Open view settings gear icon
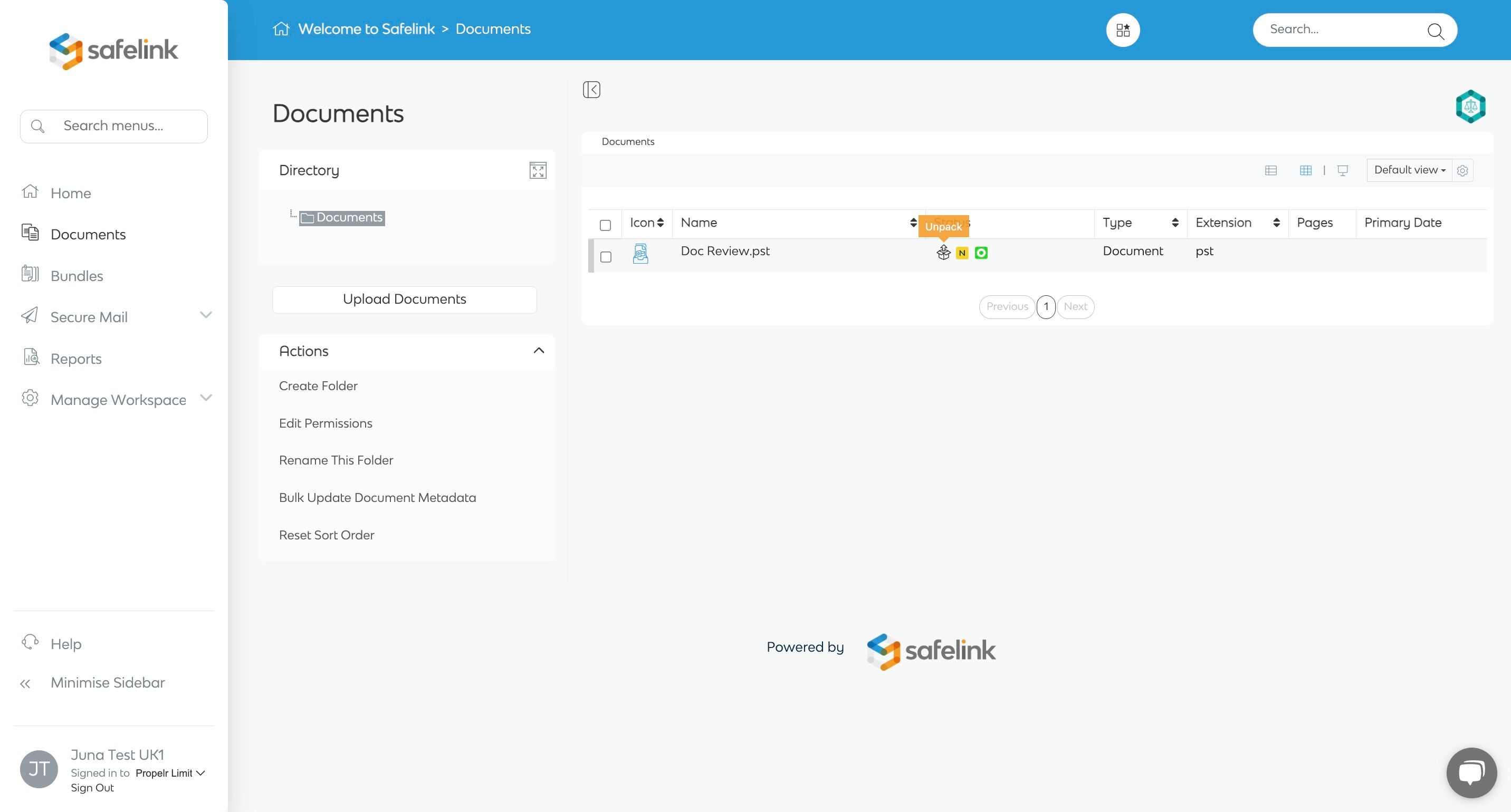This screenshot has width=1511, height=812. [x=1462, y=171]
